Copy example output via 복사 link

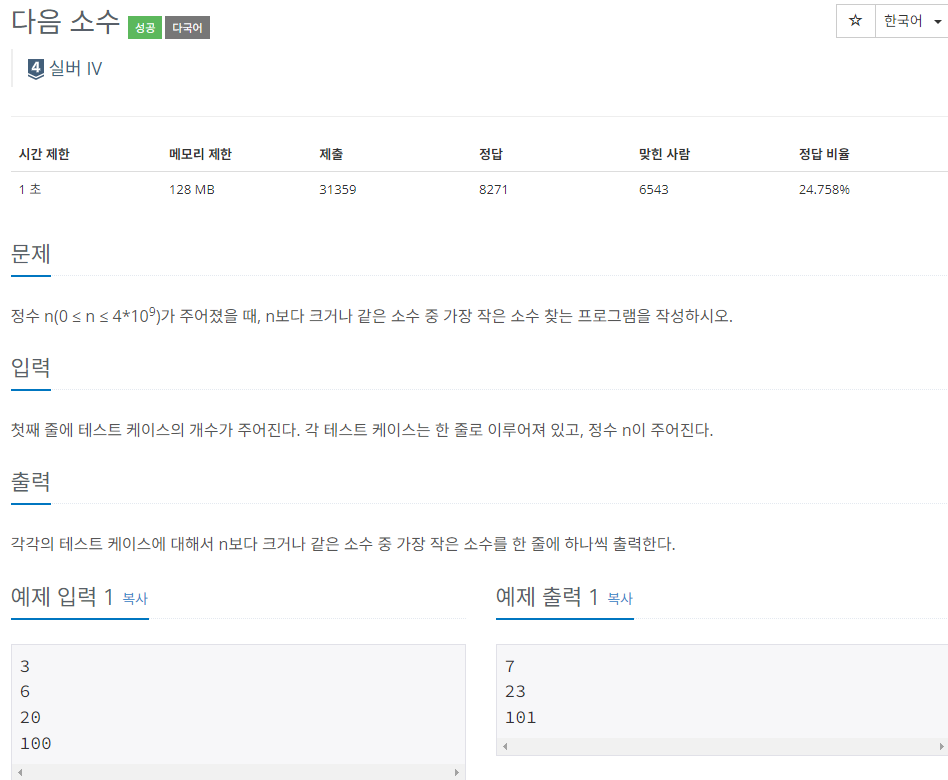(620, 599)
